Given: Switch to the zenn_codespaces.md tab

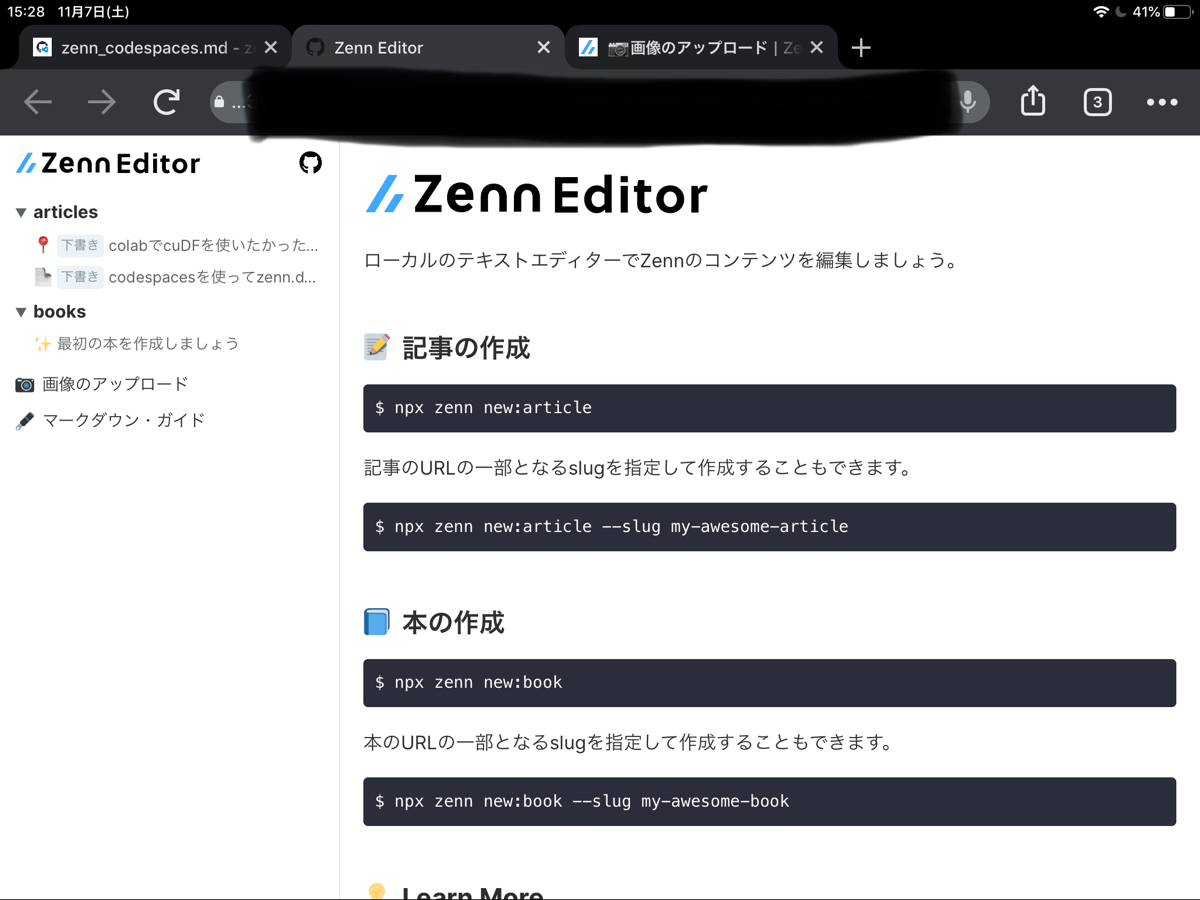Looking at the screenshot, I should 155,47.
